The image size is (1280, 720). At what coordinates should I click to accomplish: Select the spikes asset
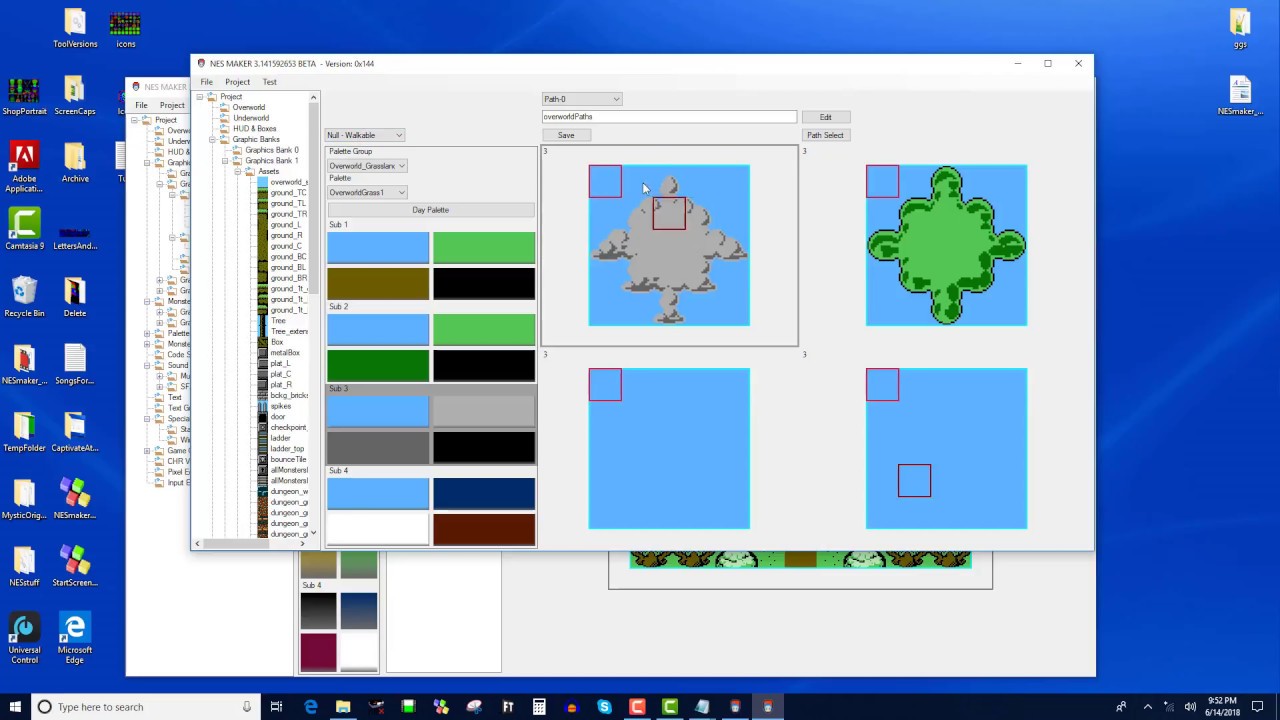(x=281, y=406)
